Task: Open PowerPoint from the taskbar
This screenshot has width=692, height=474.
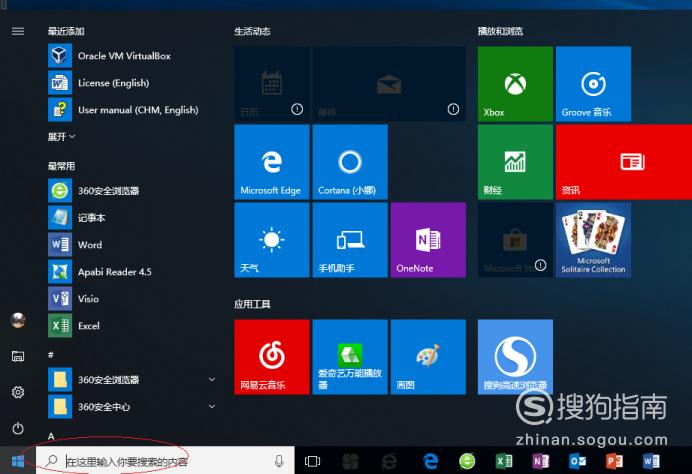Action: pos(614,462)
